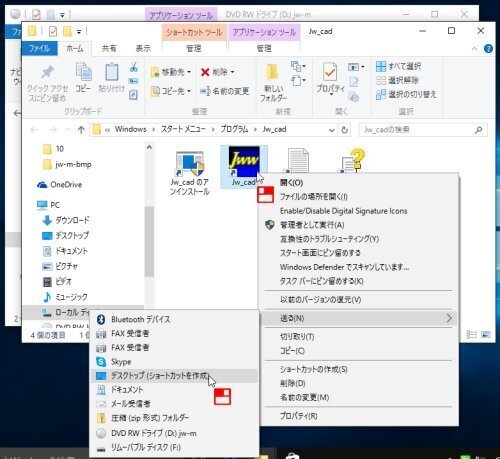This screenshot has height=459, width=500.
Task: Click Select All icon
Action: (x=381, y=66)
